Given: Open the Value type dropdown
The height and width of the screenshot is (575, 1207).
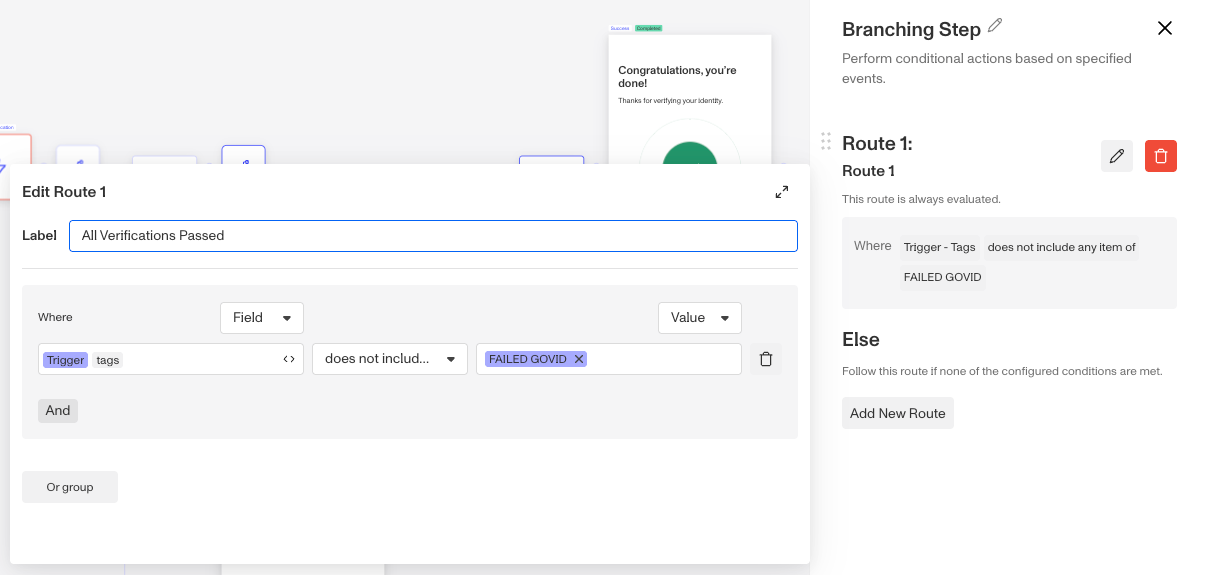Looking at the screenshot, I should click(700, 318).
